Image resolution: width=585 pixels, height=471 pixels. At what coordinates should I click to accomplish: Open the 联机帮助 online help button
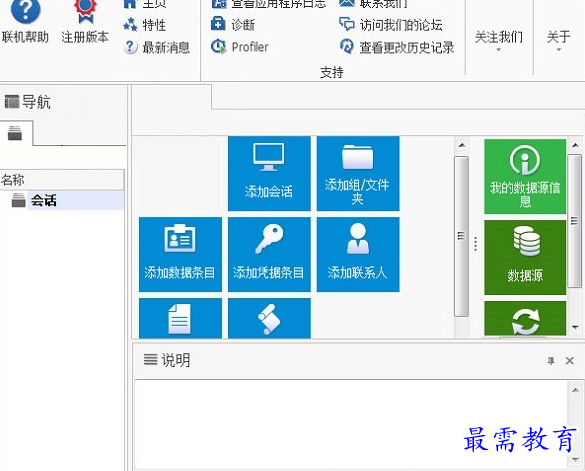point(25,22)
